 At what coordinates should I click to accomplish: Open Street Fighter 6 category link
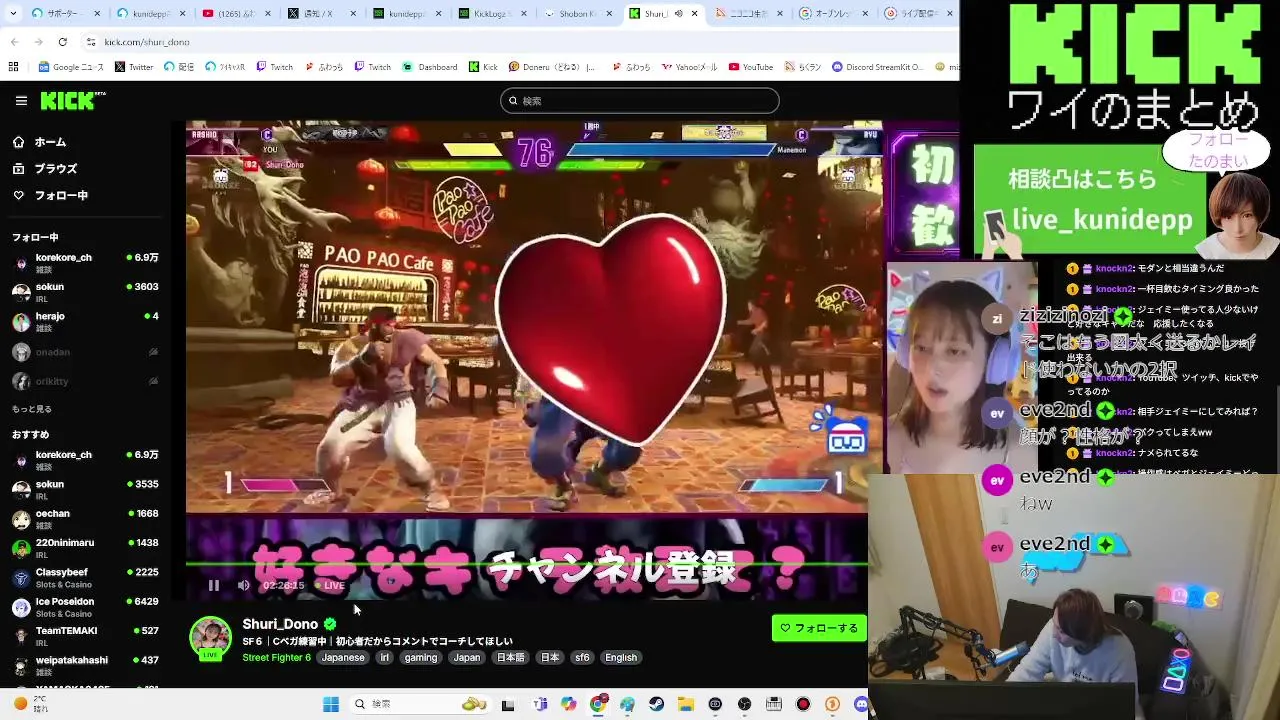(276, 658)
